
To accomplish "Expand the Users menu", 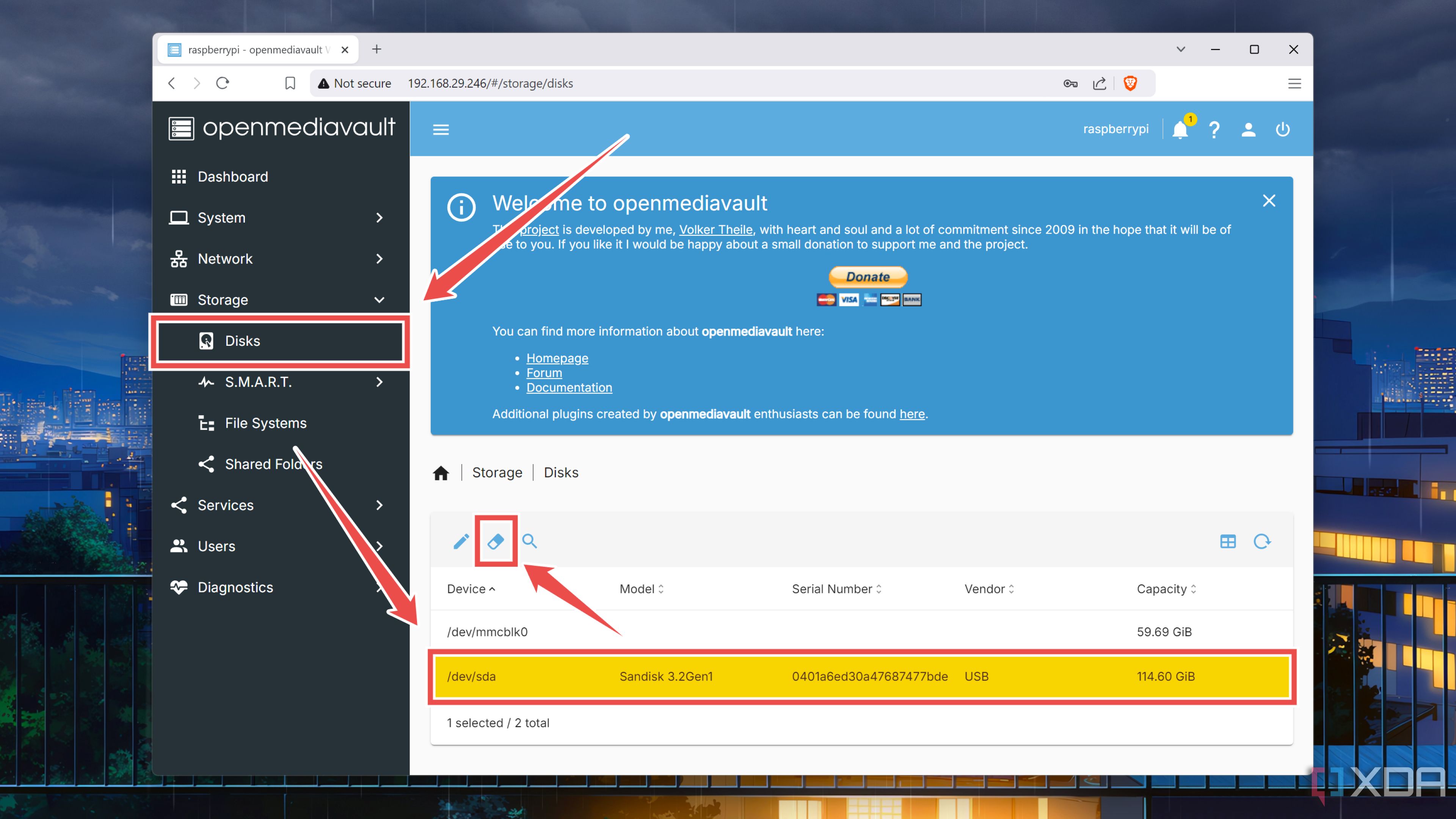I will (281, 546).
